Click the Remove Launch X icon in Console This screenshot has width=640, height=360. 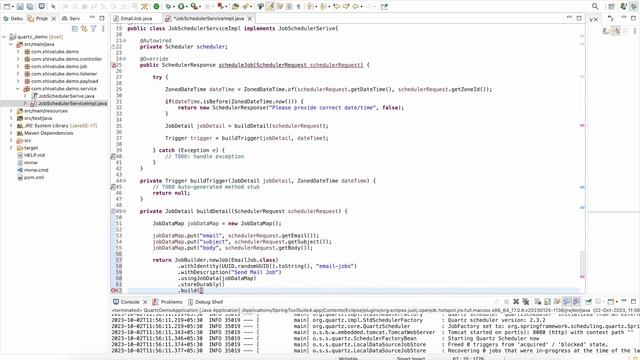516,302
